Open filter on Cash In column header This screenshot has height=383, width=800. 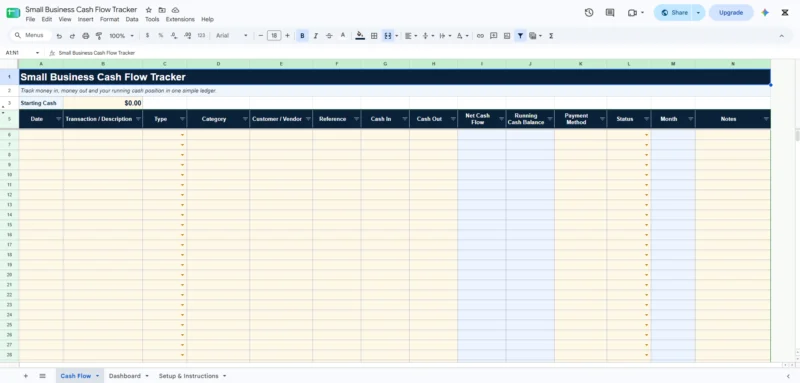tap(405, 119)
